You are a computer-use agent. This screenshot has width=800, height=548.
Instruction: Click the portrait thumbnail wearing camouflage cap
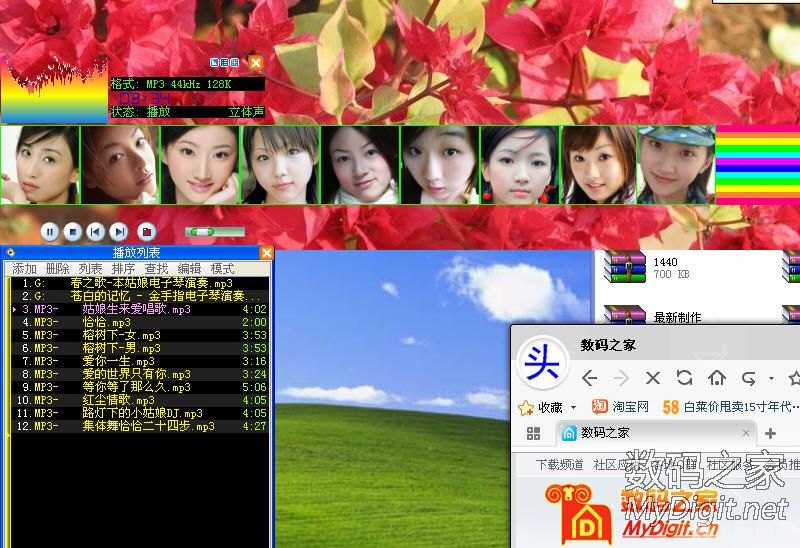click(x=676, y=165)
